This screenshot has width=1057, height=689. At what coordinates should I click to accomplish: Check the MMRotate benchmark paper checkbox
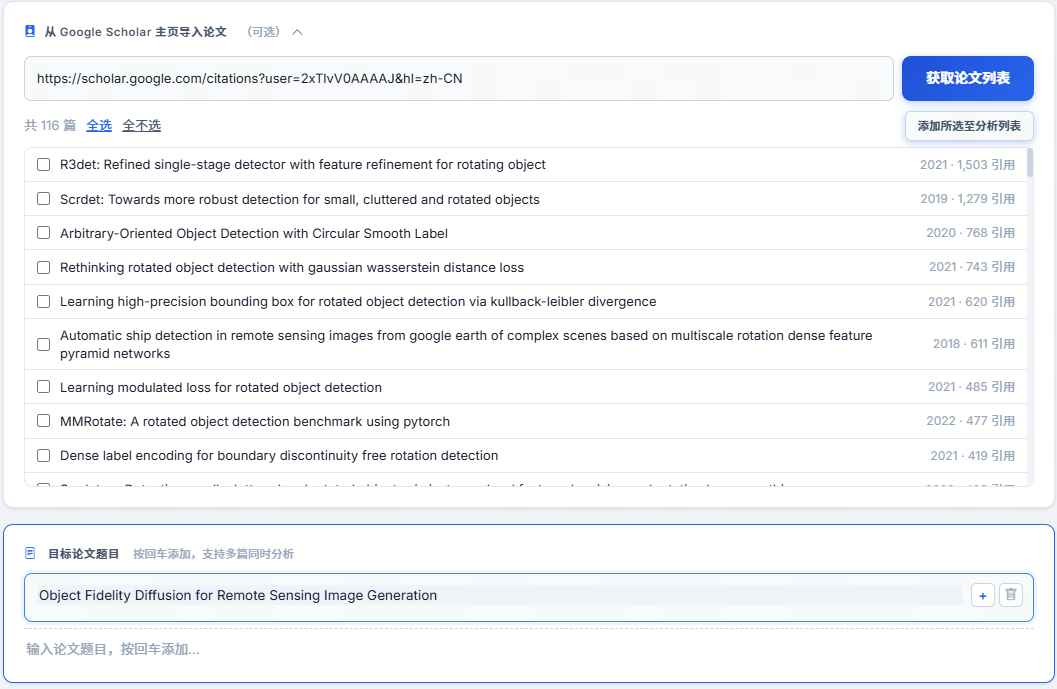[44, 421]
